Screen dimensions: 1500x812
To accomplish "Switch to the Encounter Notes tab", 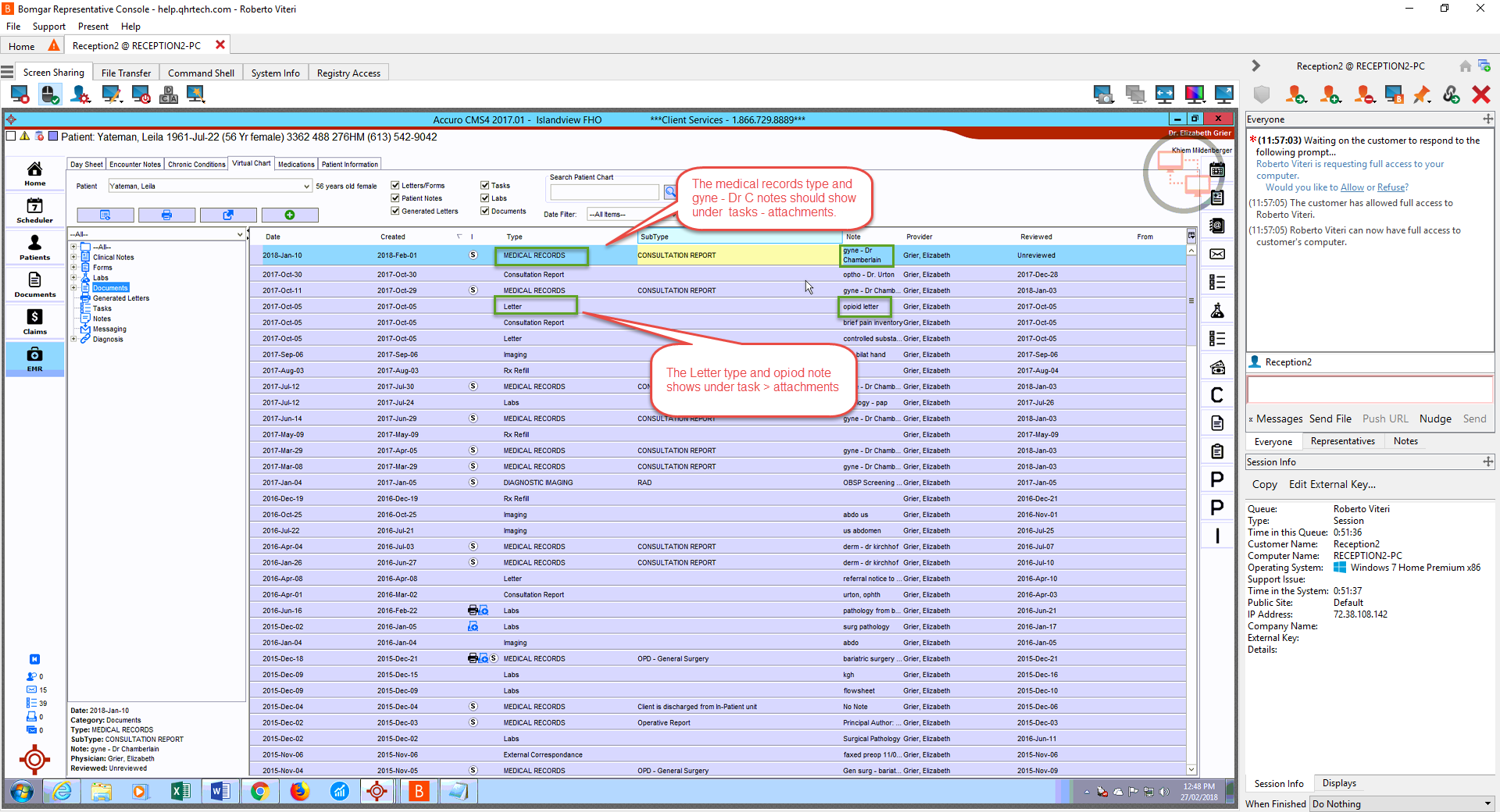I will 135,165.
